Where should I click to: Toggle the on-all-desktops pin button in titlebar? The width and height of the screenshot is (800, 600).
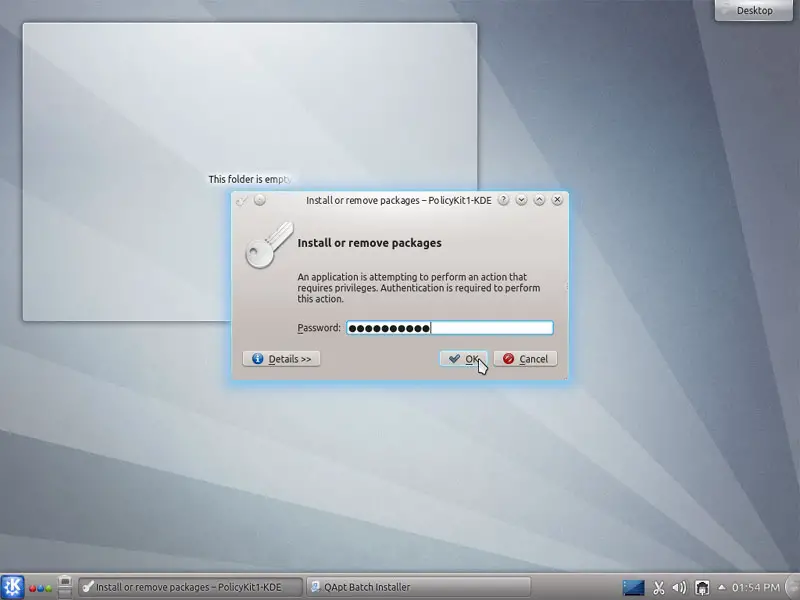pos(260,200)
